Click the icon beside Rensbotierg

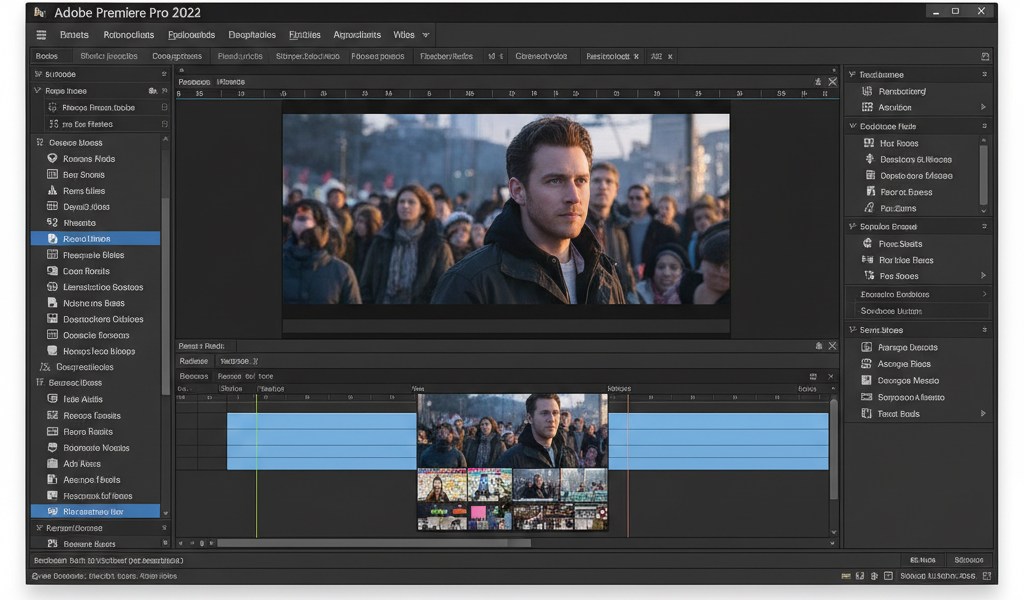click(x=867, y=91)
